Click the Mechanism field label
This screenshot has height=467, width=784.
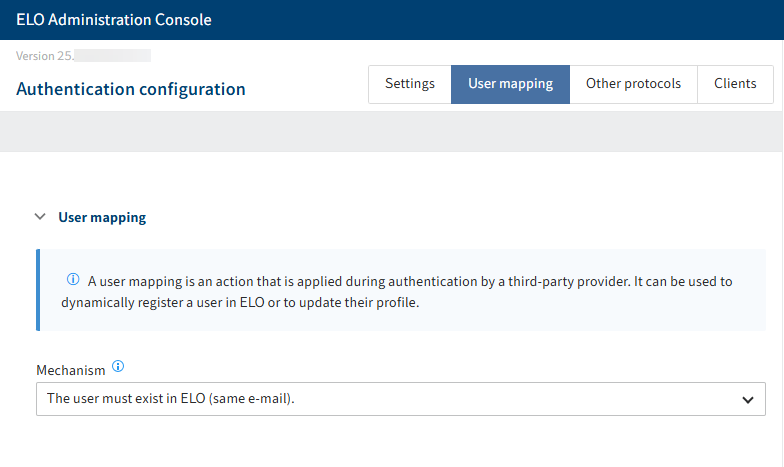click(70, 370)
